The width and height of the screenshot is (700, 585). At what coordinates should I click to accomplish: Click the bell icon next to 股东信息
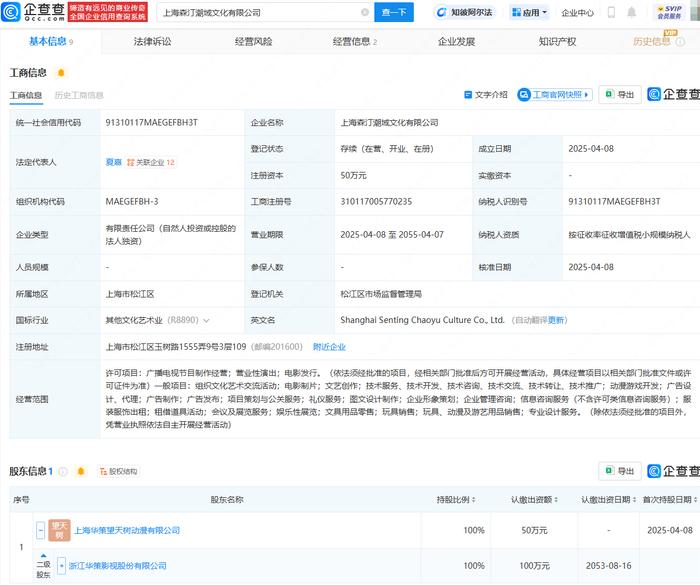click(x=81, y=471)
